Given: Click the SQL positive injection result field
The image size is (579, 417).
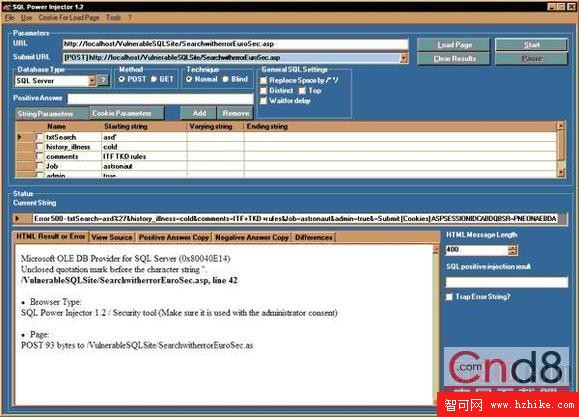Looking at the screenshot, I should (x=507, y=282).
